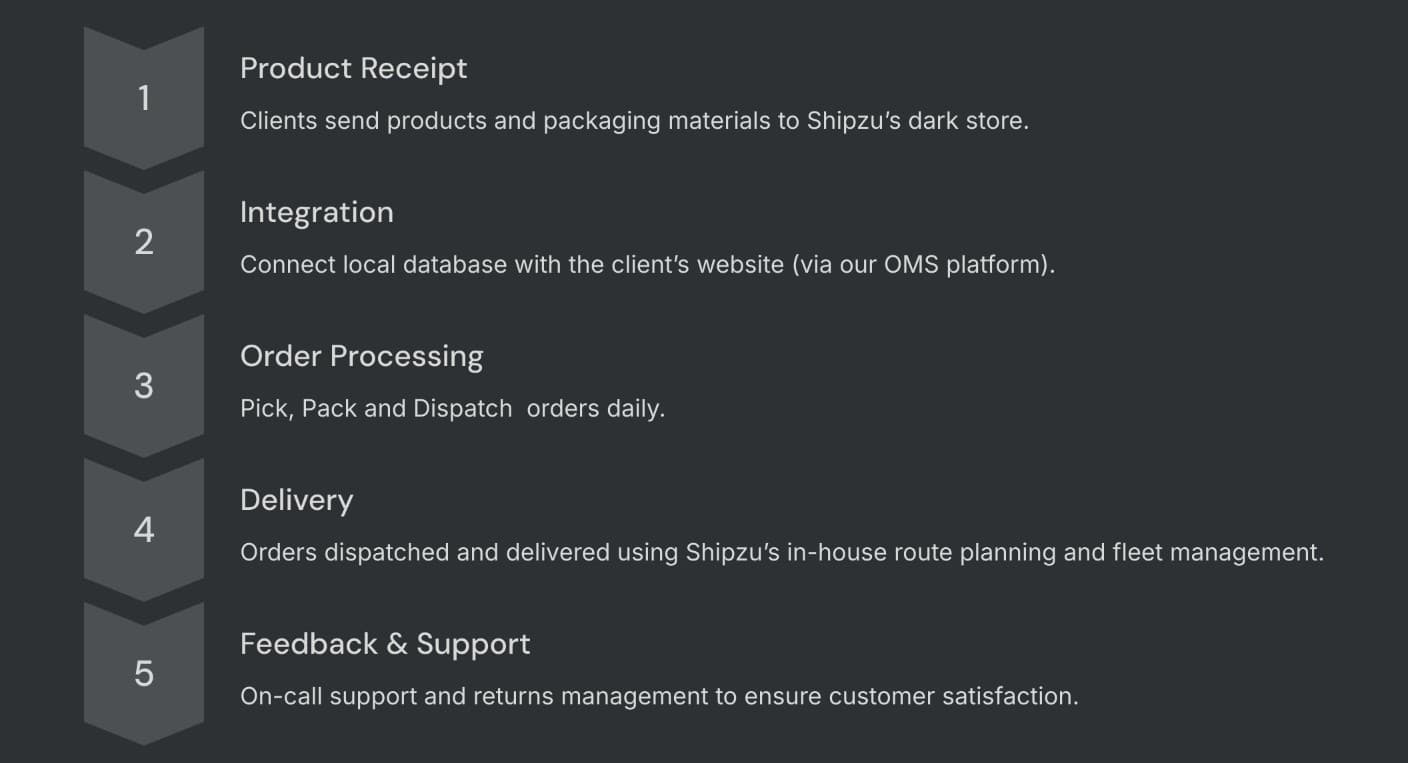Select the step 5 chevron badge
1408x763 pixels.
pos(144,674)
